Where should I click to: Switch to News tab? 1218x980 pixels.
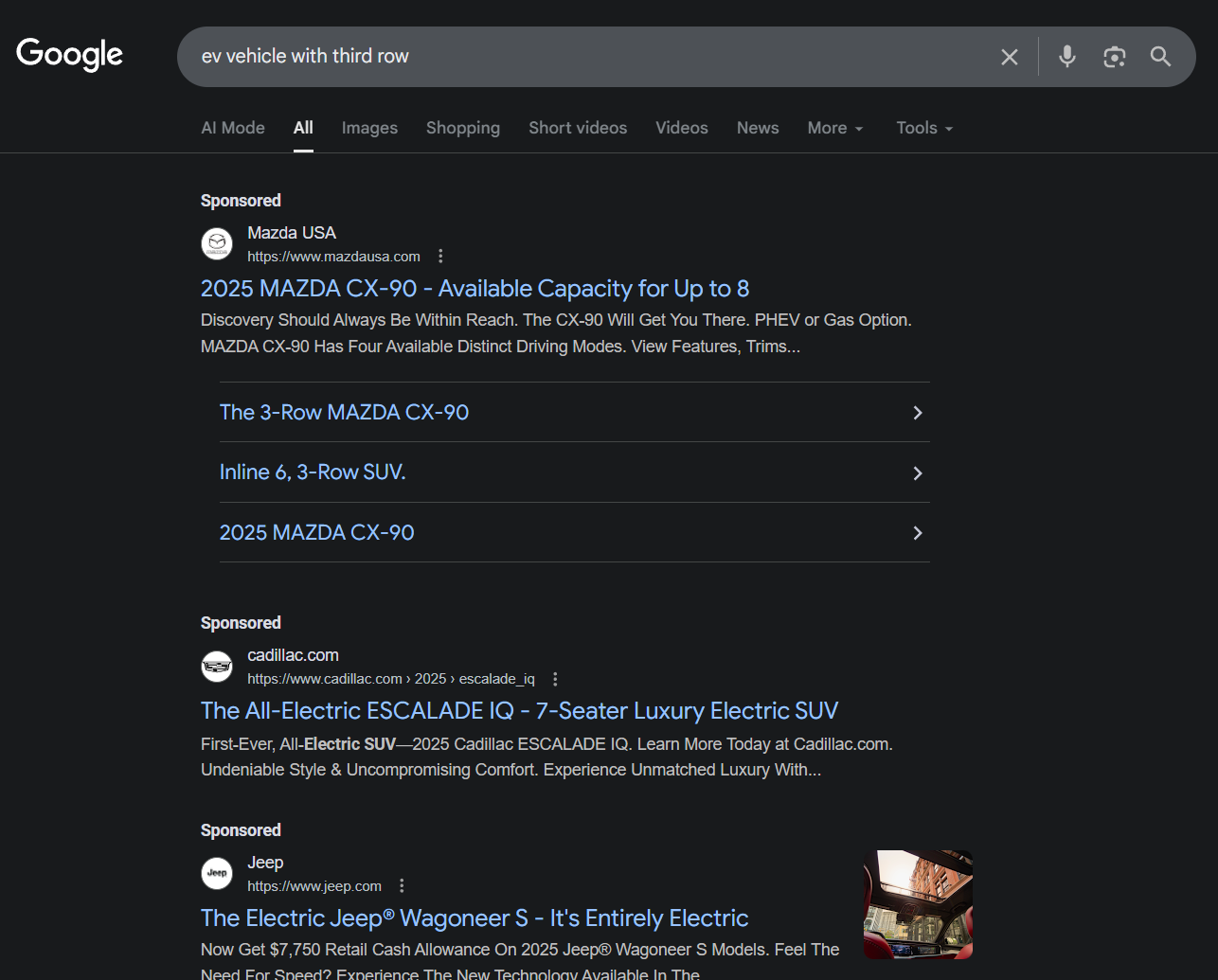tap(758, 128)
